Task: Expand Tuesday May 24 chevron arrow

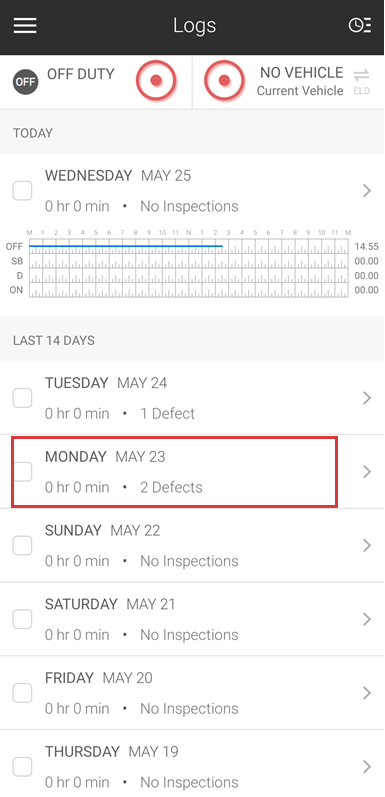Action: click(x=367, y=398)
